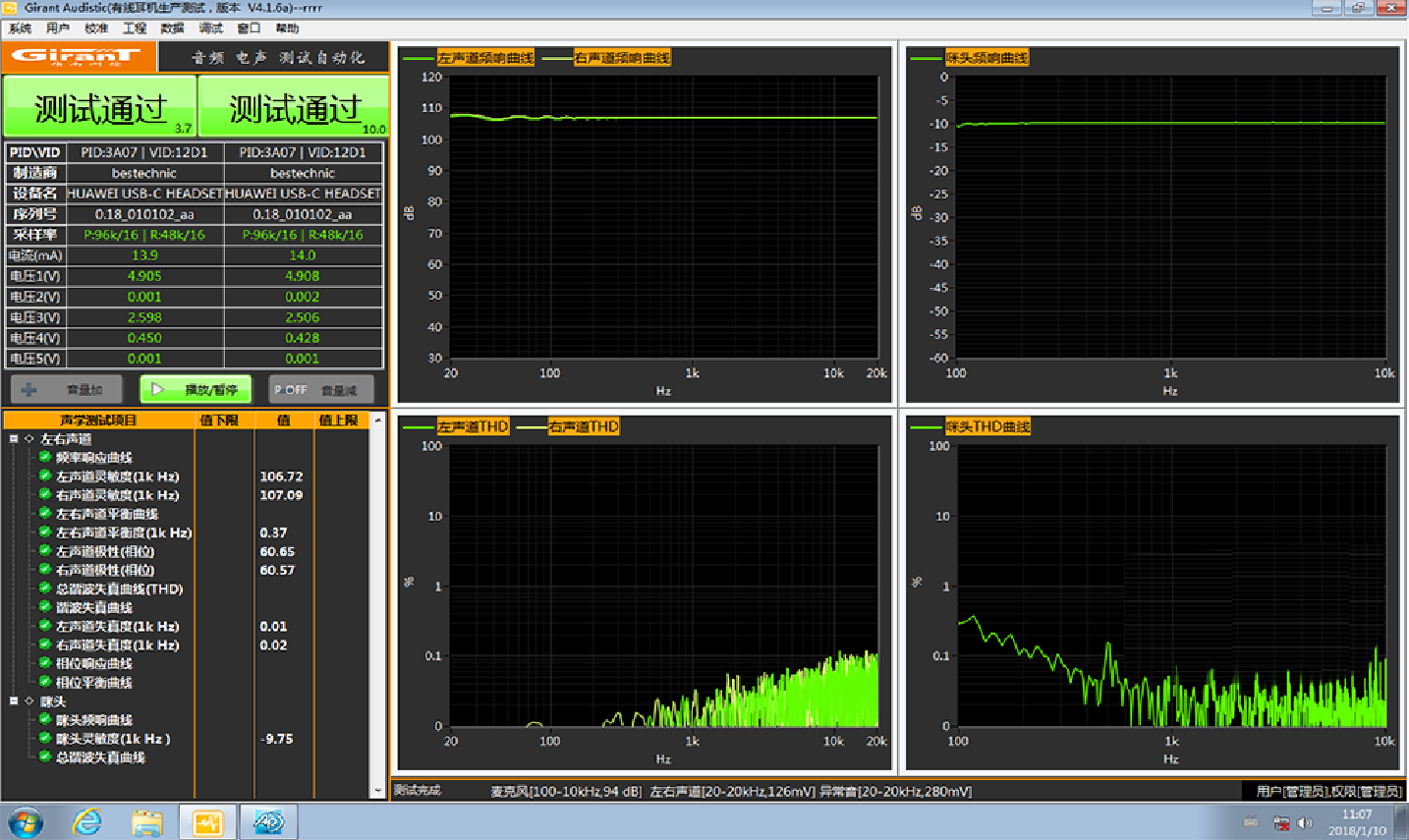Open the Girant Audistic taskbar icon

coord(207,821)
